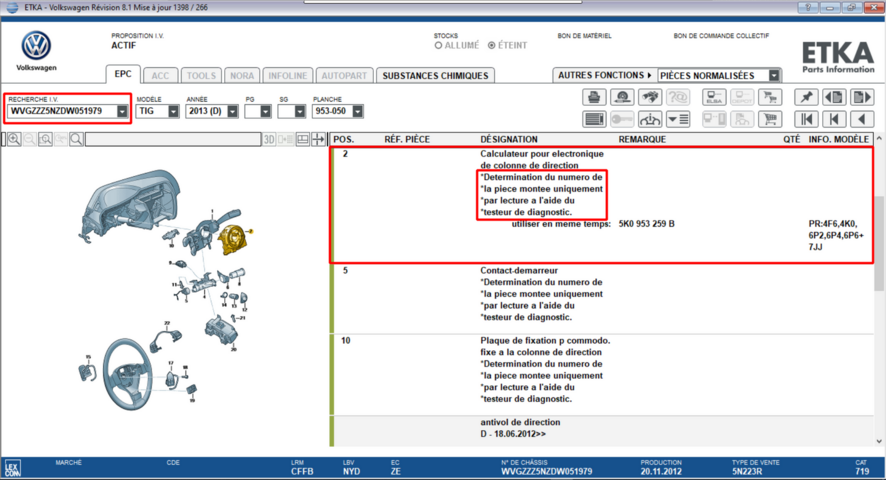
Task: Open the dropdown list filter icon
Action: (678, 119)
